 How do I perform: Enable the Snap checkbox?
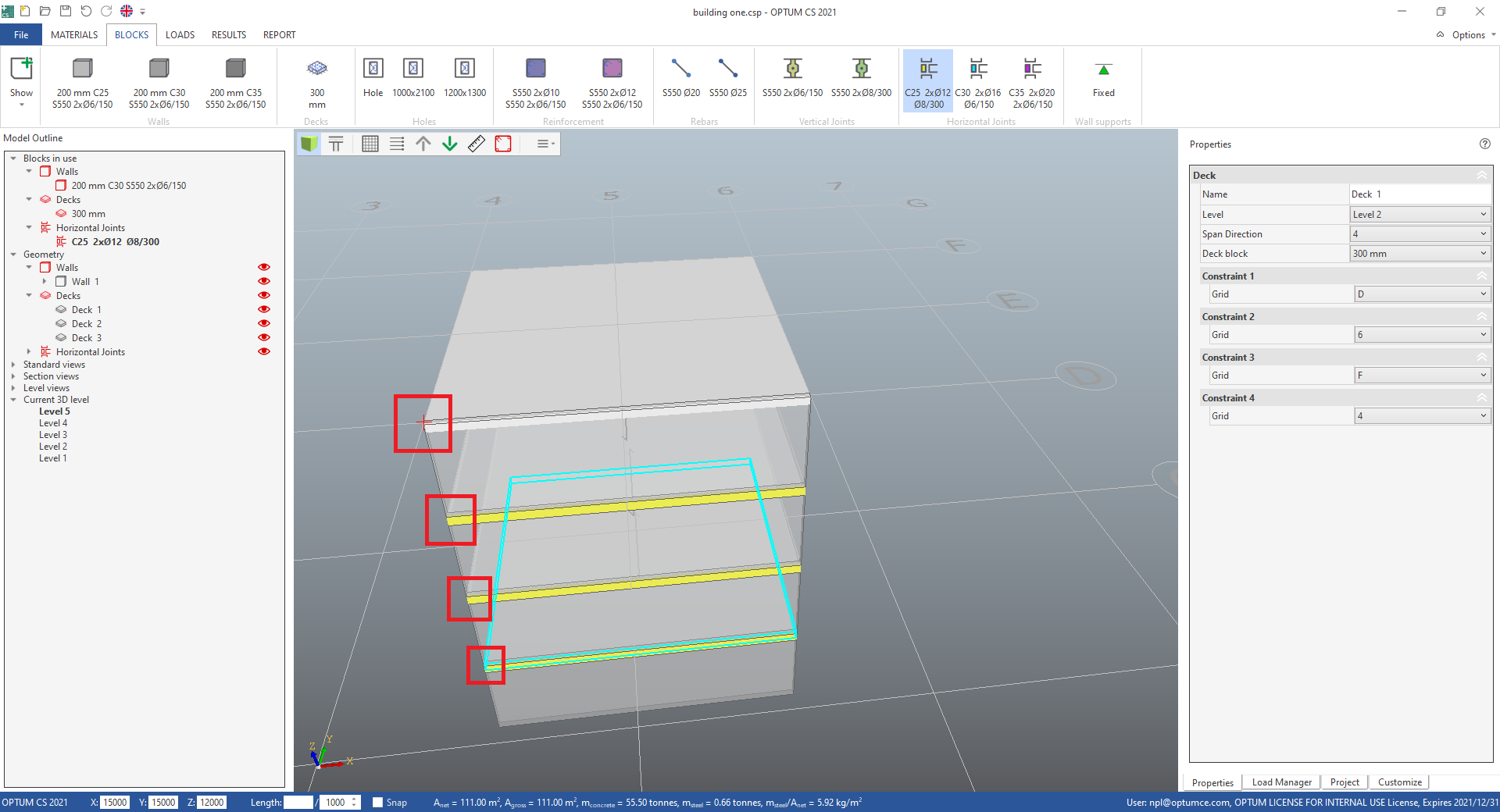tap(378, 803)
